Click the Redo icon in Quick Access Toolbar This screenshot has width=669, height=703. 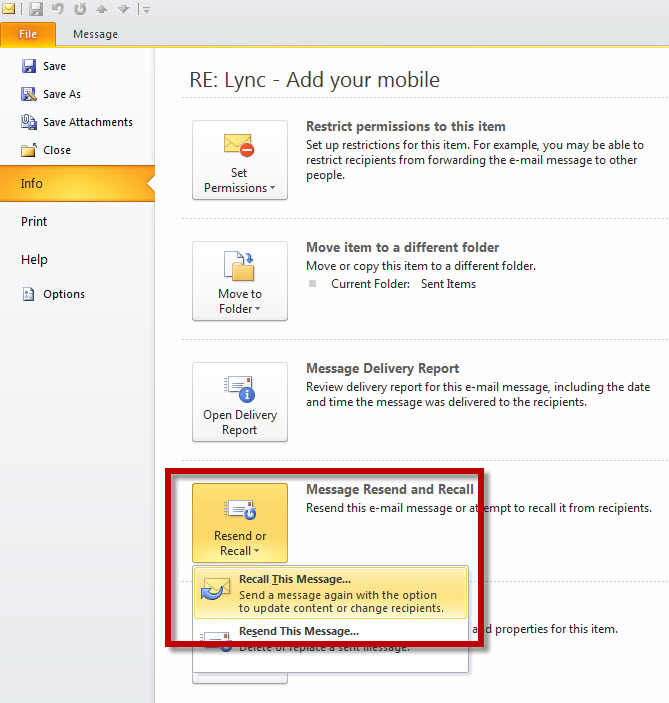pyautogui.click(x=80, y=9)
